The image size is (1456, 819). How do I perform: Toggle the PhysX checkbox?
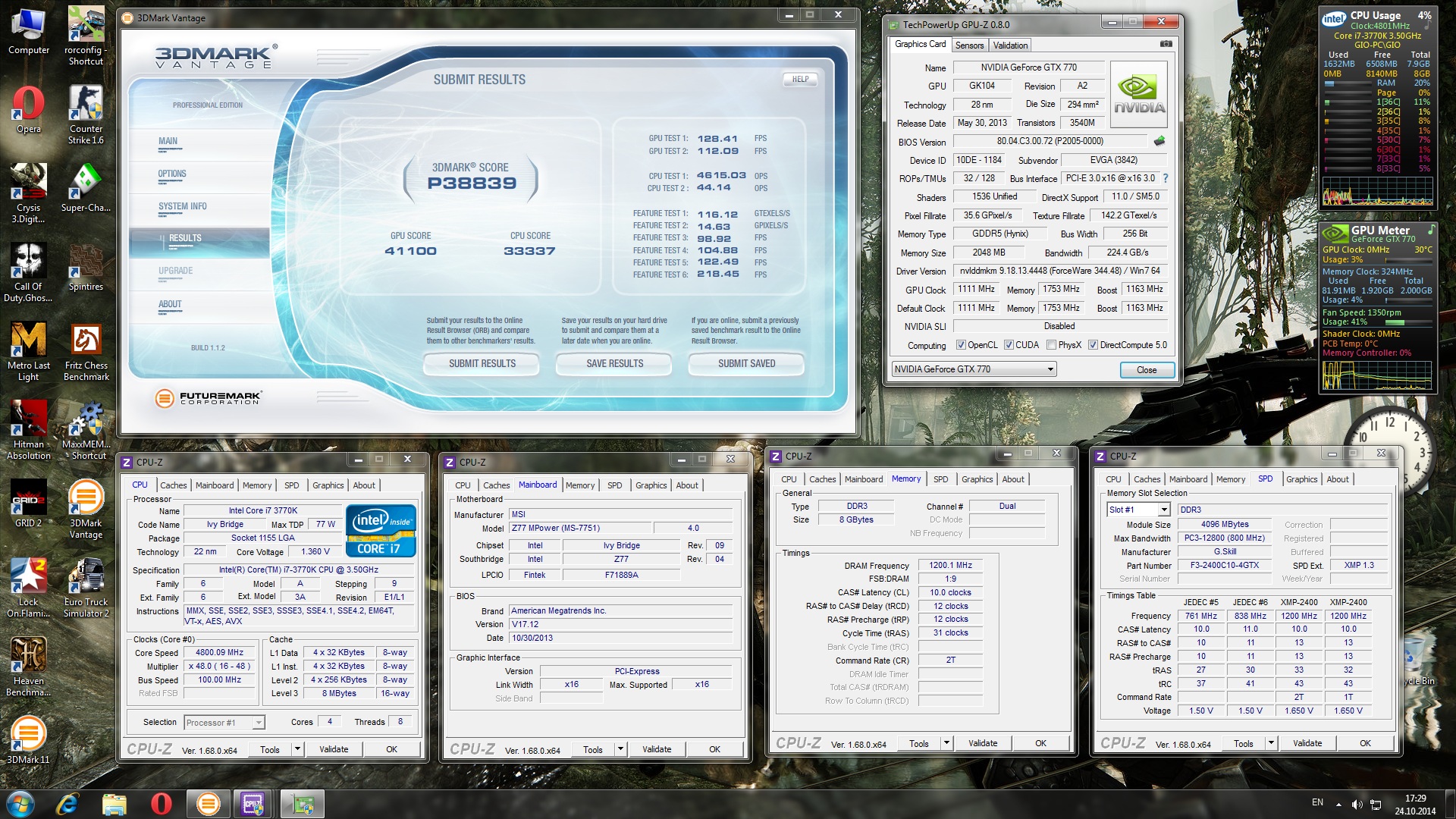click(1051, 345)
